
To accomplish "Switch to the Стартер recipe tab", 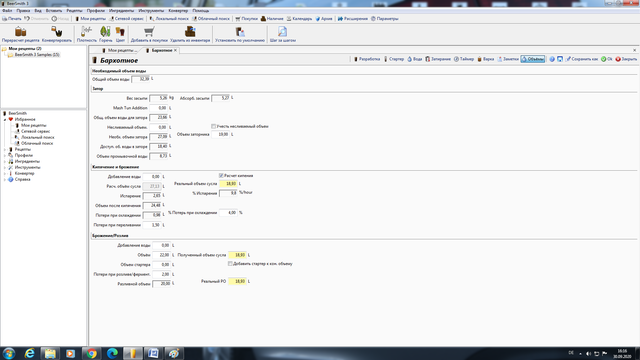I will (394, 59).
